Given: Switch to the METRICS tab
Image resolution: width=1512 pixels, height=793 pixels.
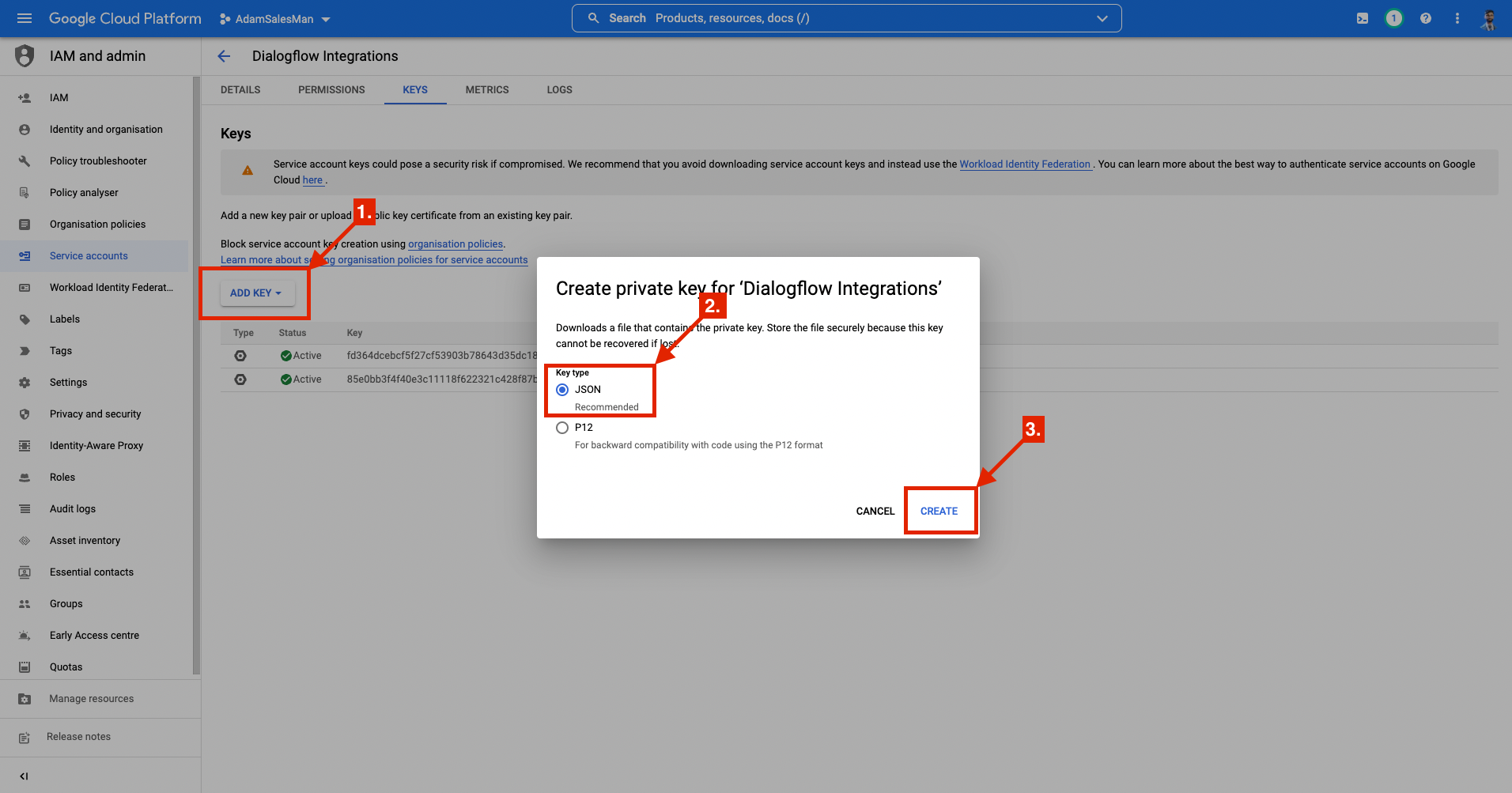Looking at the screenshot, I should coord(487,90).
